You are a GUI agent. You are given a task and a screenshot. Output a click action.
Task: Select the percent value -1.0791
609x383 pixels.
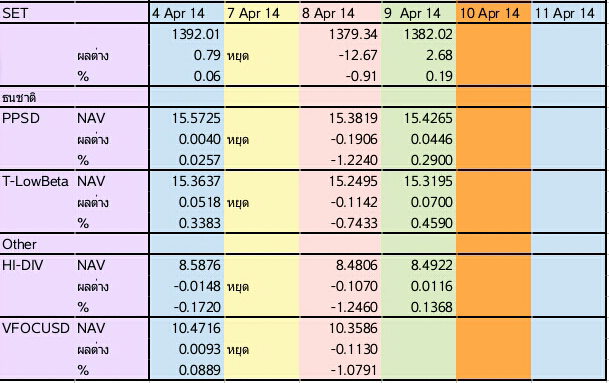pyautogui.click(x=353, y=370)
